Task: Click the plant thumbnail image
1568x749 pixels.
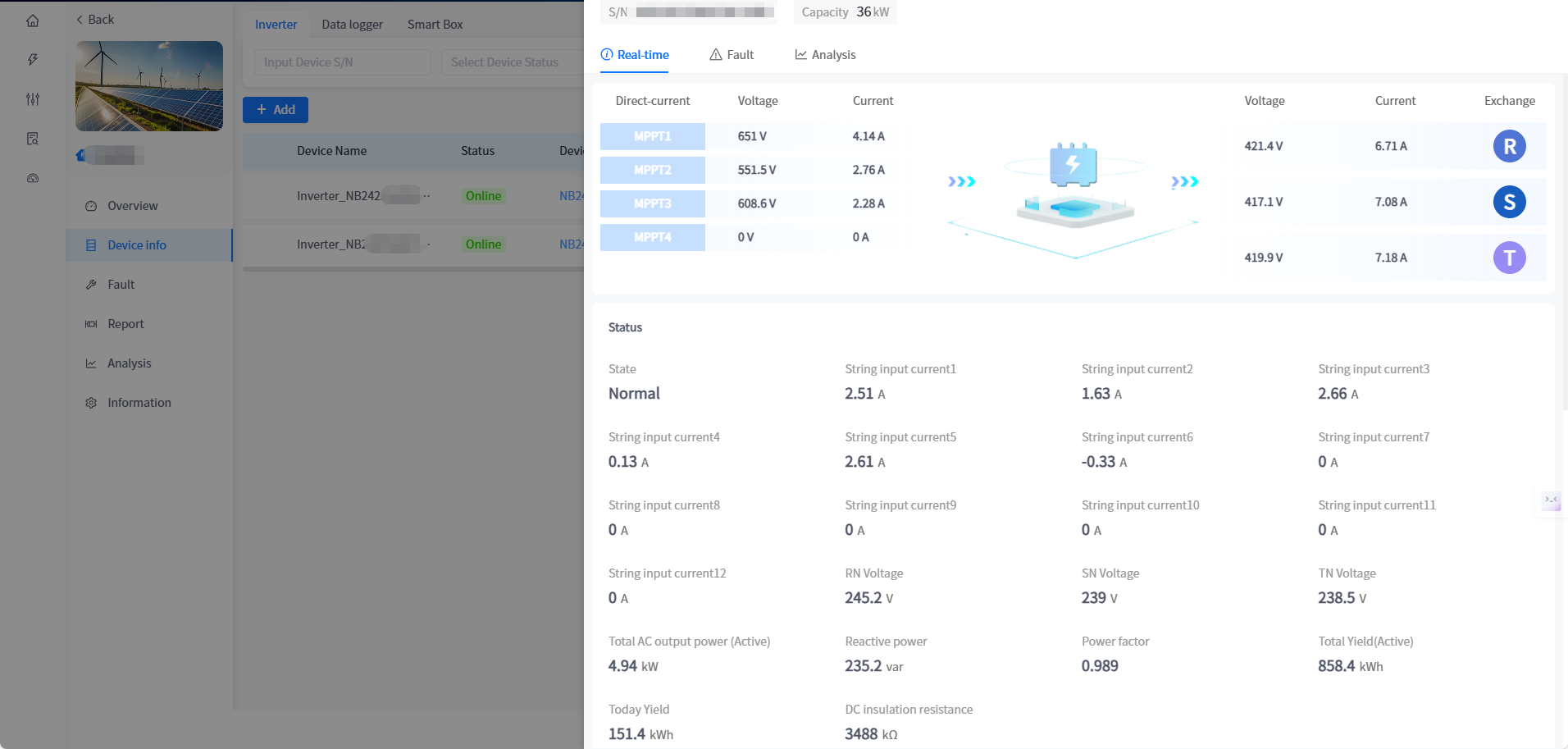Action: 149,86
